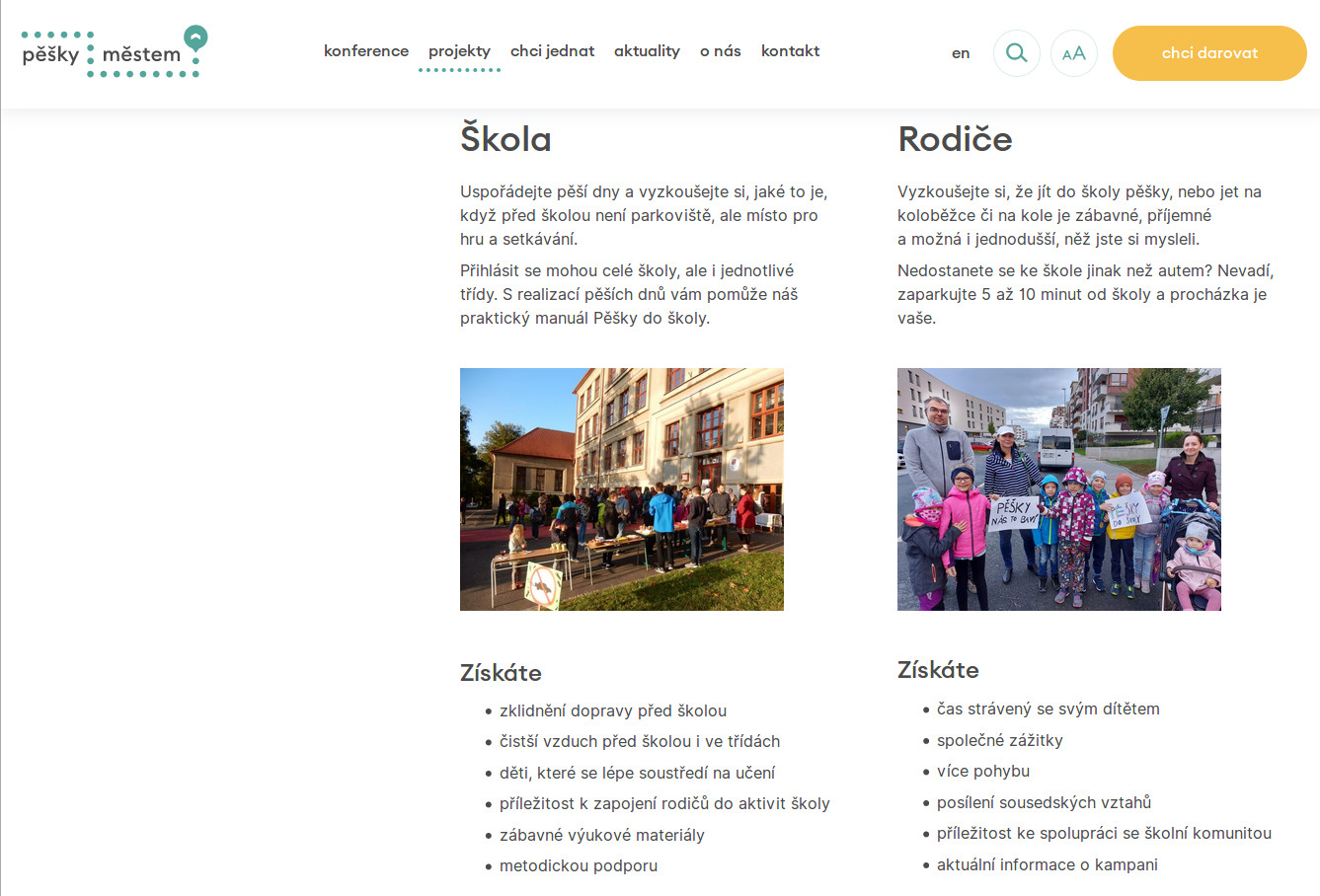This screenshot has height=896, width=1320.
Task: Open the o nás menu item
Action: [721, 51]
